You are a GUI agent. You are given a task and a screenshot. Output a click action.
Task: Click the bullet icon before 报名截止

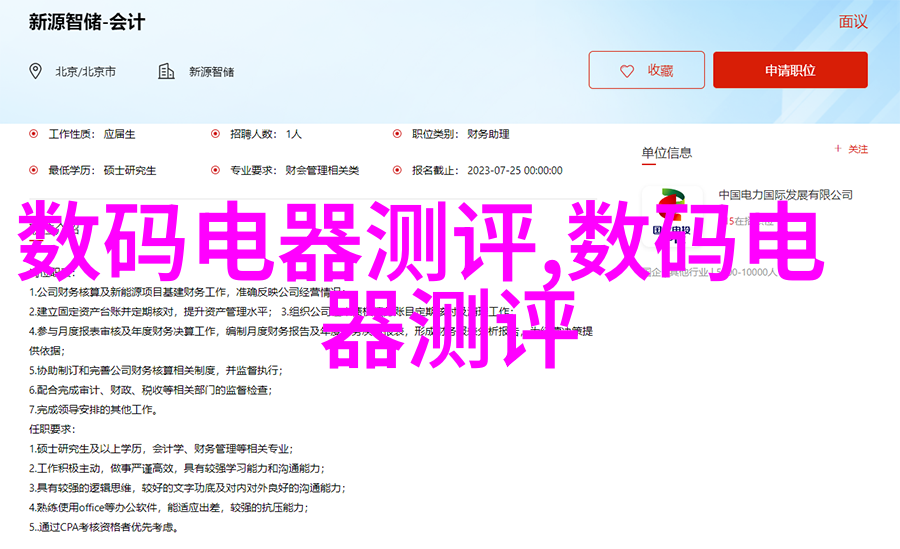click(397, 170)
